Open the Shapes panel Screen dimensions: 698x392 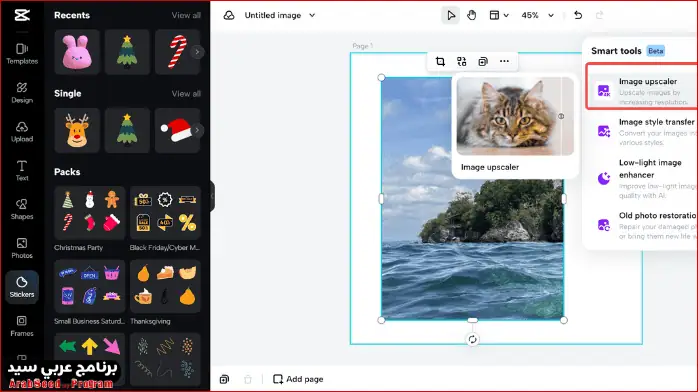(22, 209)
